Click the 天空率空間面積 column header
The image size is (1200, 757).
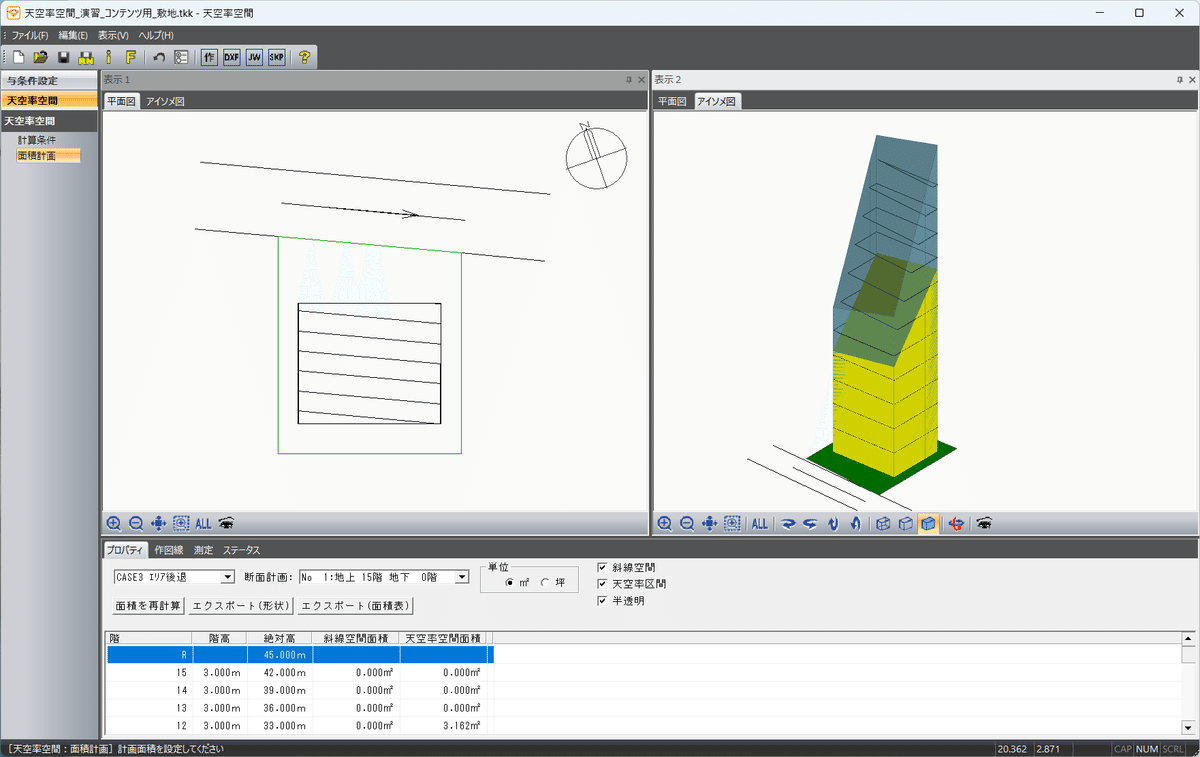tap(443, 637)
